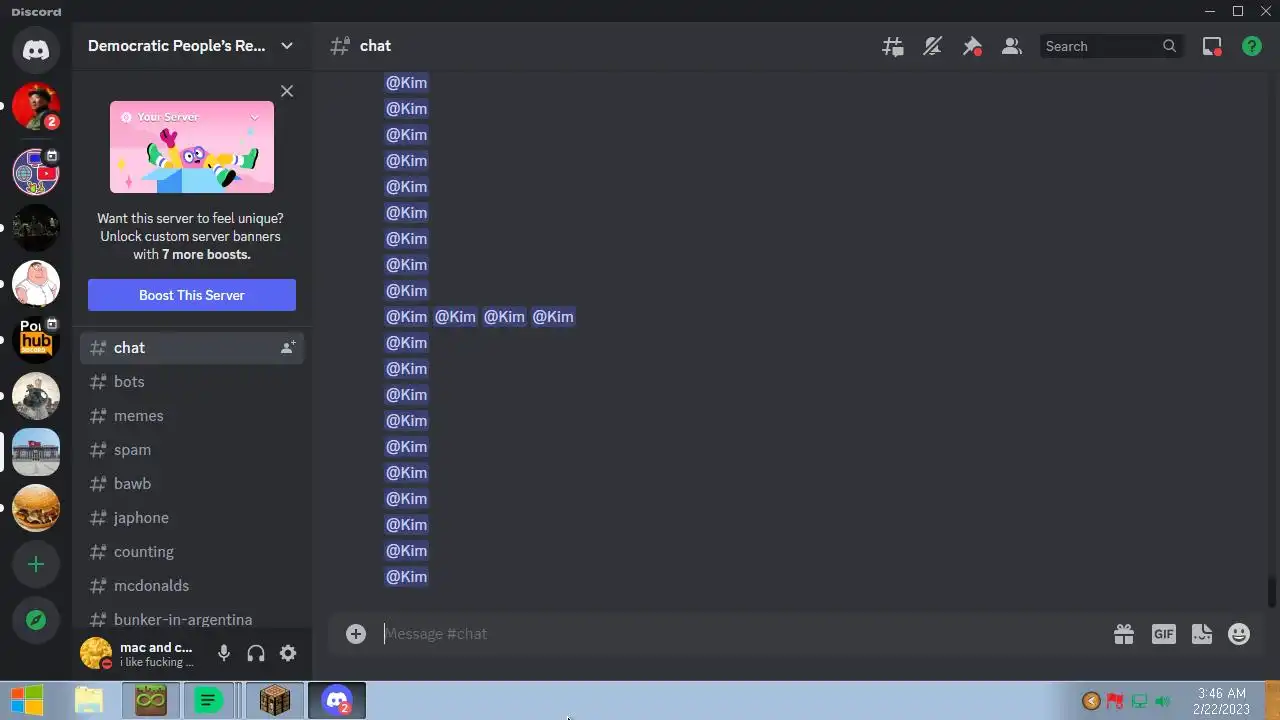Focus the Search field
The height and width of the screenshot is (720, 1280).
(1110, 46)
